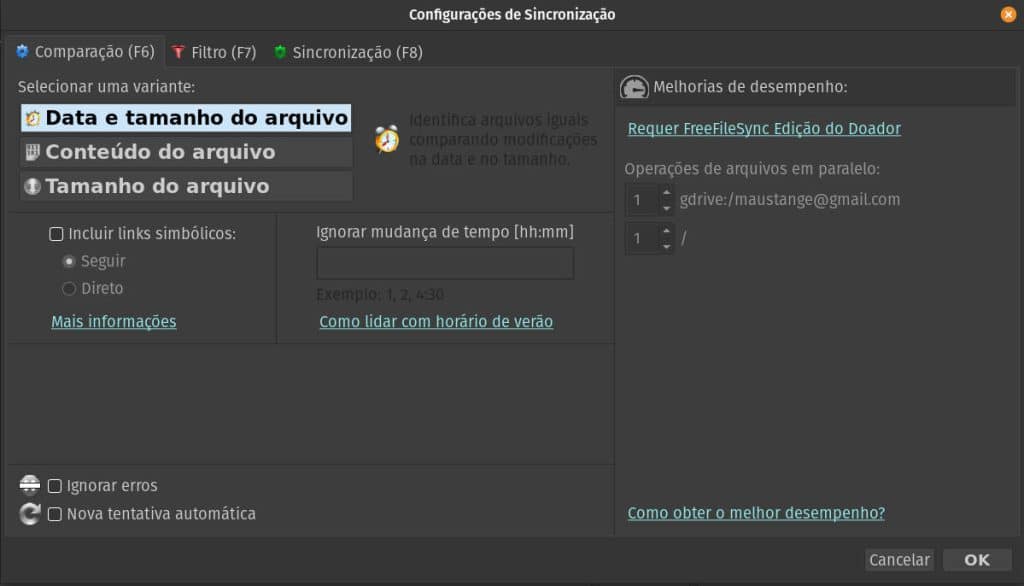This screenshot has height=586, width=1024.
Task: Confirm settings with the OK button
Action: (977, 560)
